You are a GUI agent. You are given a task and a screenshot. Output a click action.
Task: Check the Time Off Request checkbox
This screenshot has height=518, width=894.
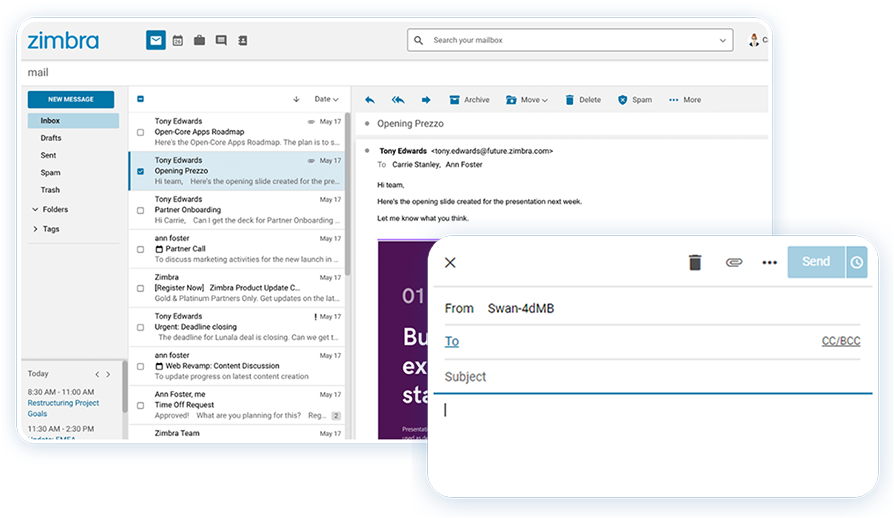pos(140,405)
